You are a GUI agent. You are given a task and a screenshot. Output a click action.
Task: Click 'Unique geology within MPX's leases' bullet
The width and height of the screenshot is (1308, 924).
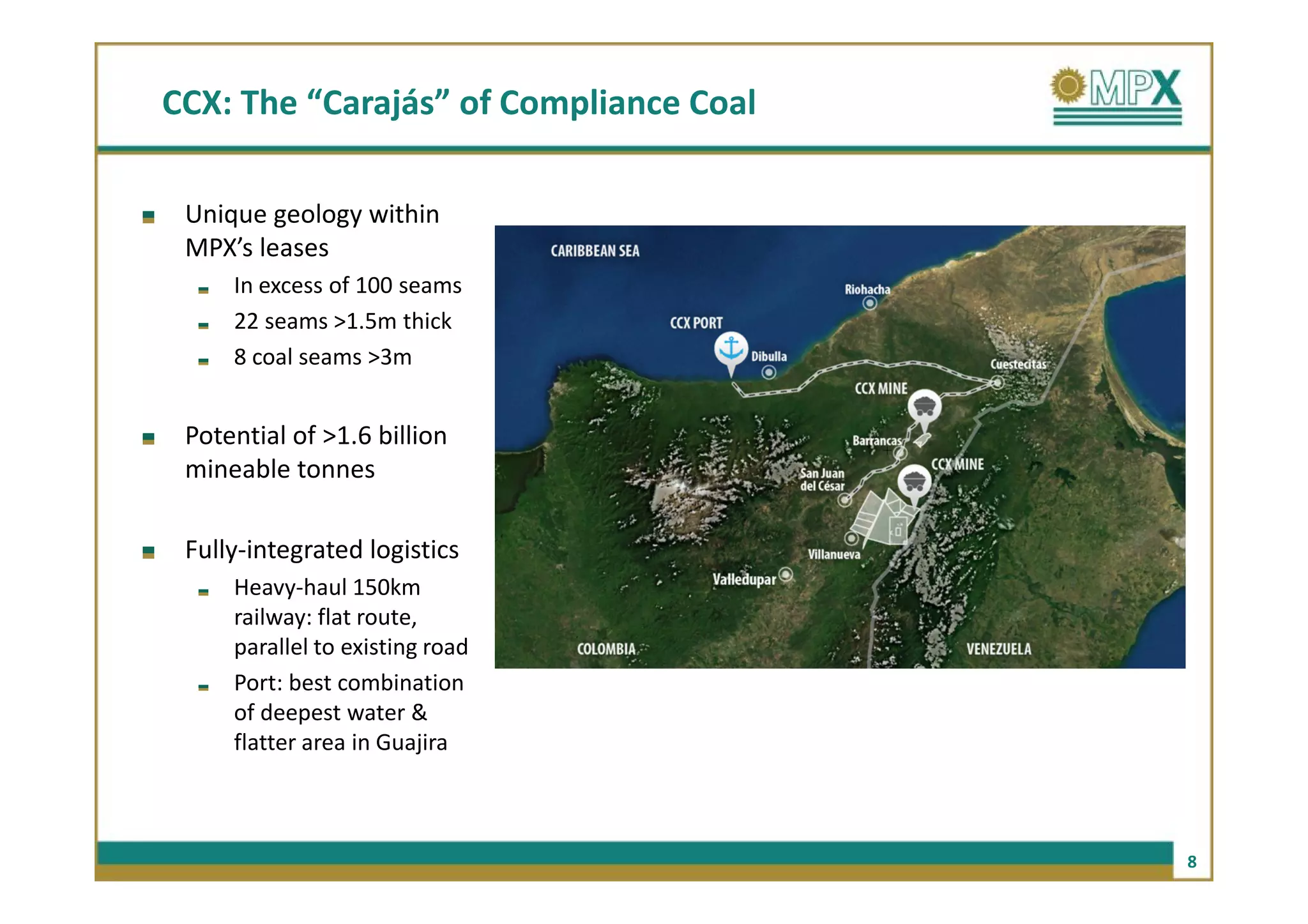(312, 231)
